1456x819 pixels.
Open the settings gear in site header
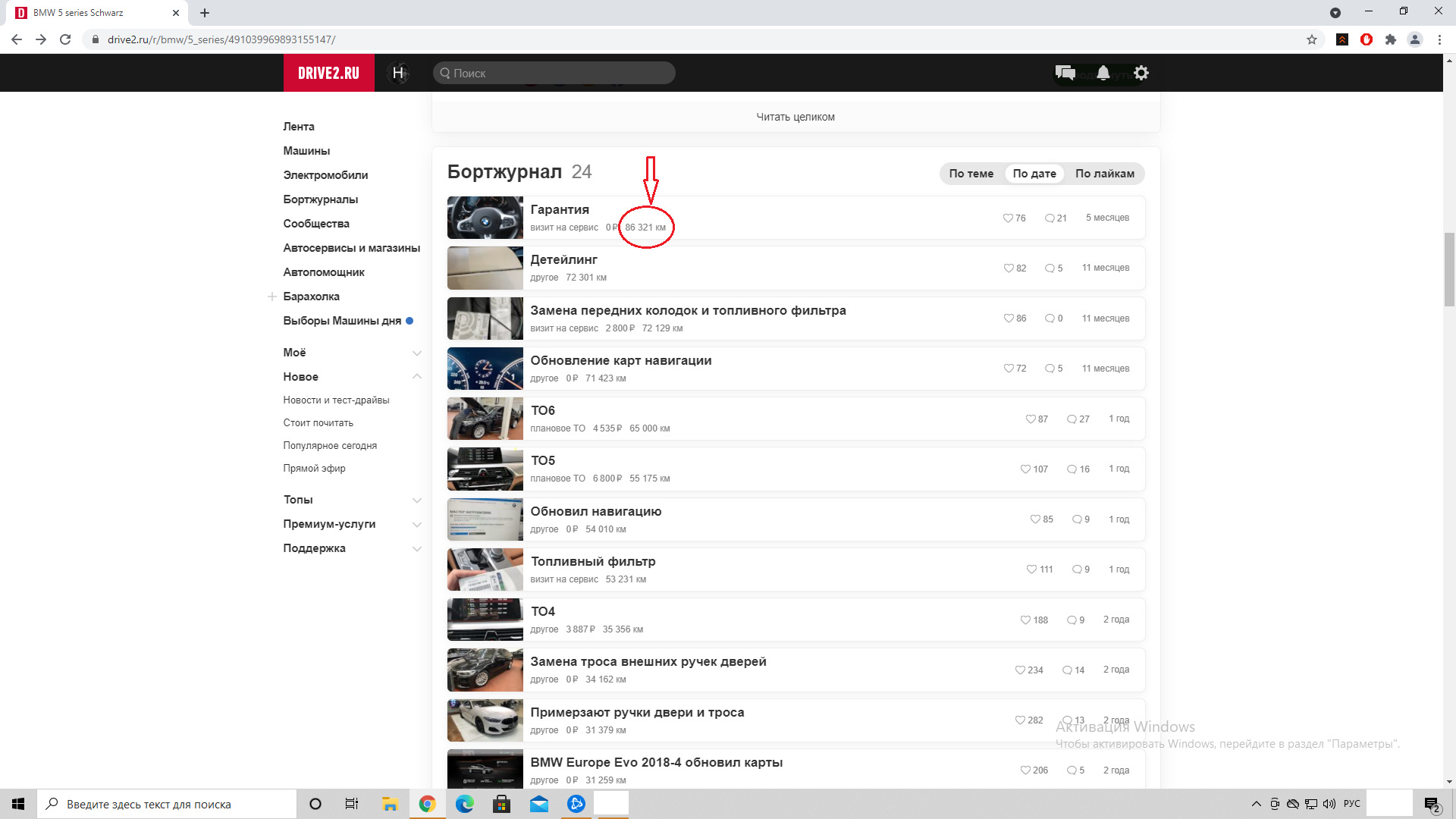pyautogui.click(x=1141, y=73)
